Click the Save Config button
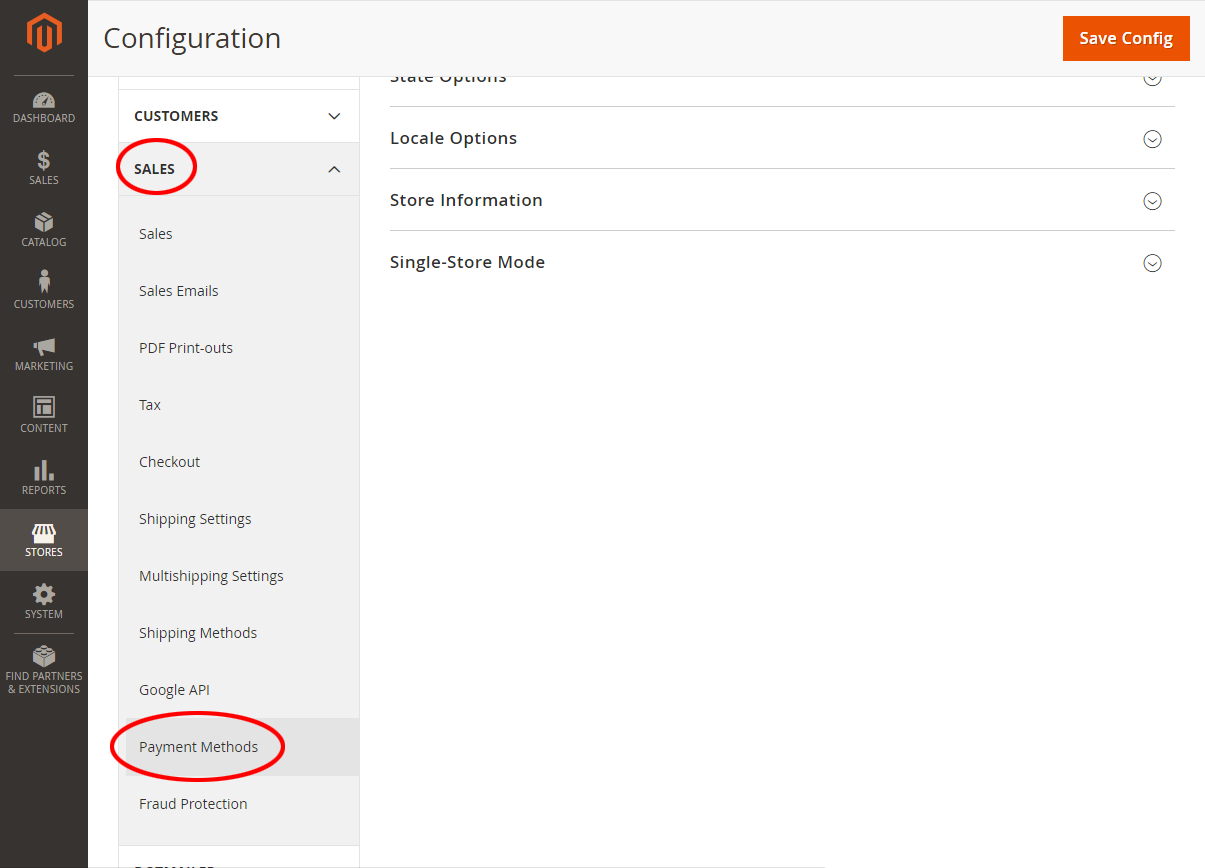Image resolution: width=1205 pixels, height=868 pixels. [x=1126, y=38]
